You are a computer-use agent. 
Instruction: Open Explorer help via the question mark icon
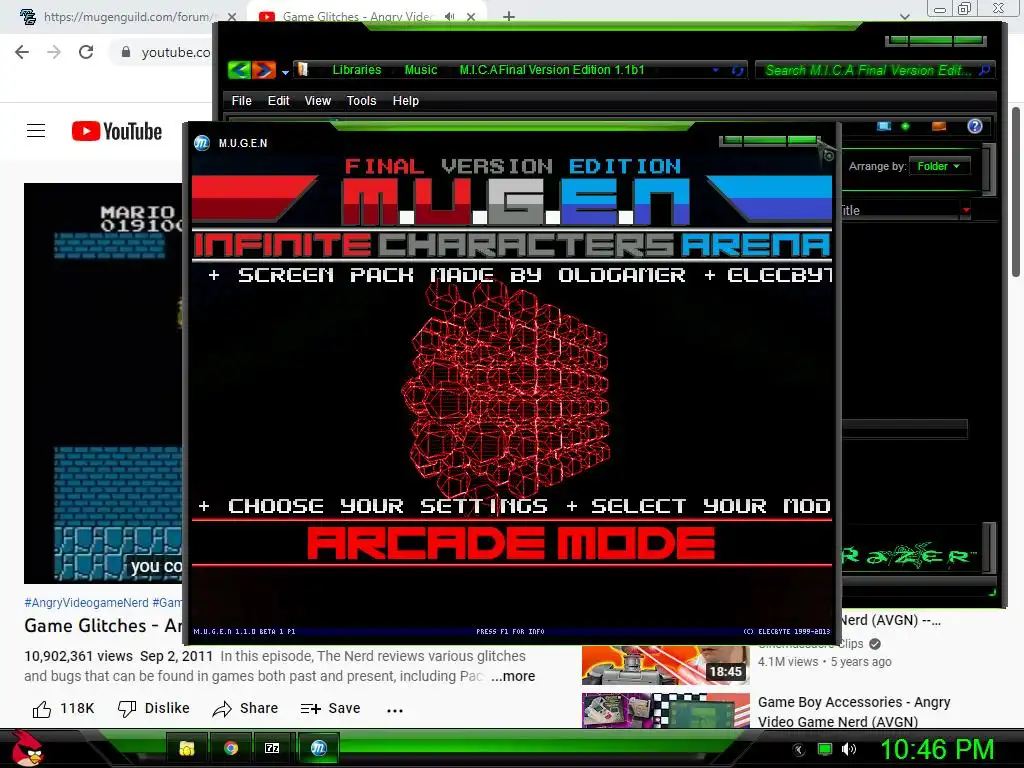point(975,126)
